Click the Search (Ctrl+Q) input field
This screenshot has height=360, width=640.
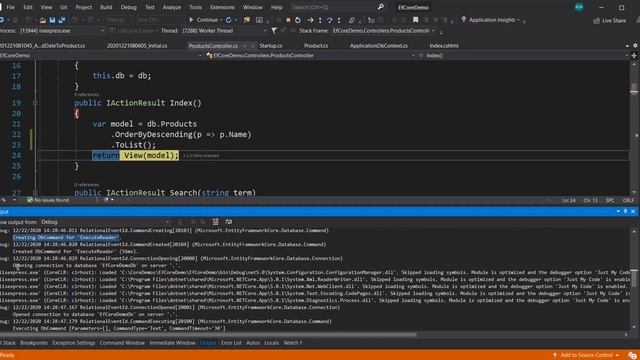[333, 7]
